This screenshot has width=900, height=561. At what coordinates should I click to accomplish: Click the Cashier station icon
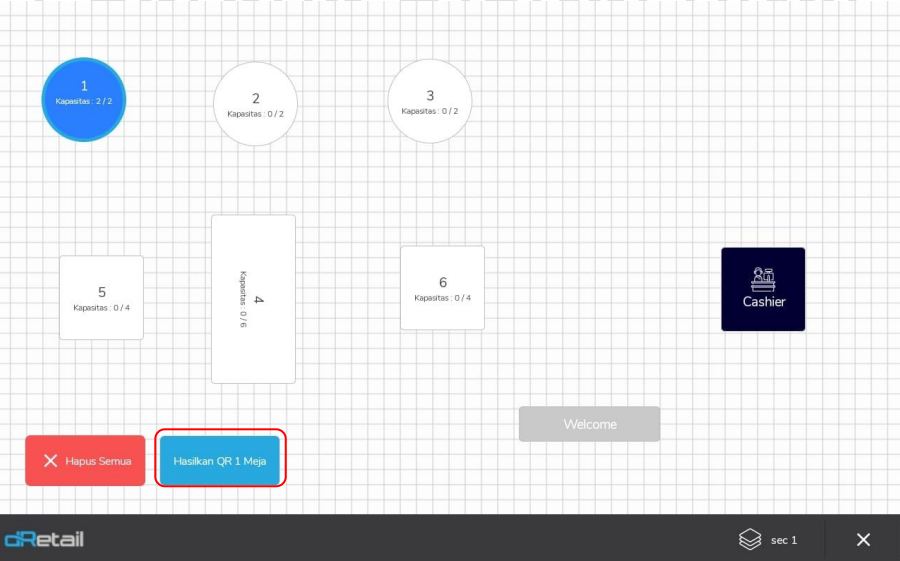point(763,289)
